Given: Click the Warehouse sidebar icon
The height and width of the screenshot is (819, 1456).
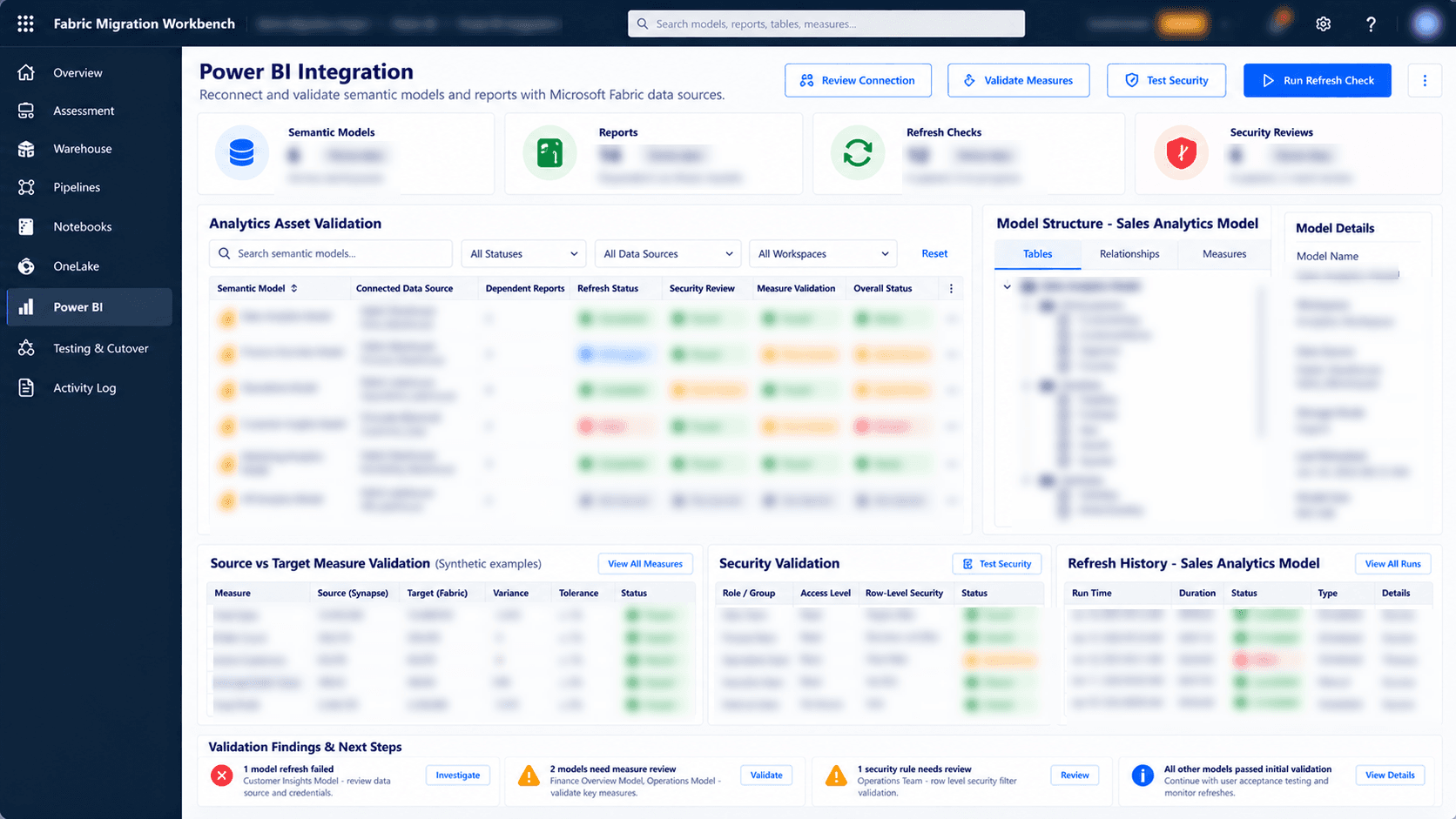Looking at the screenshot, I should tap(26, 149).
